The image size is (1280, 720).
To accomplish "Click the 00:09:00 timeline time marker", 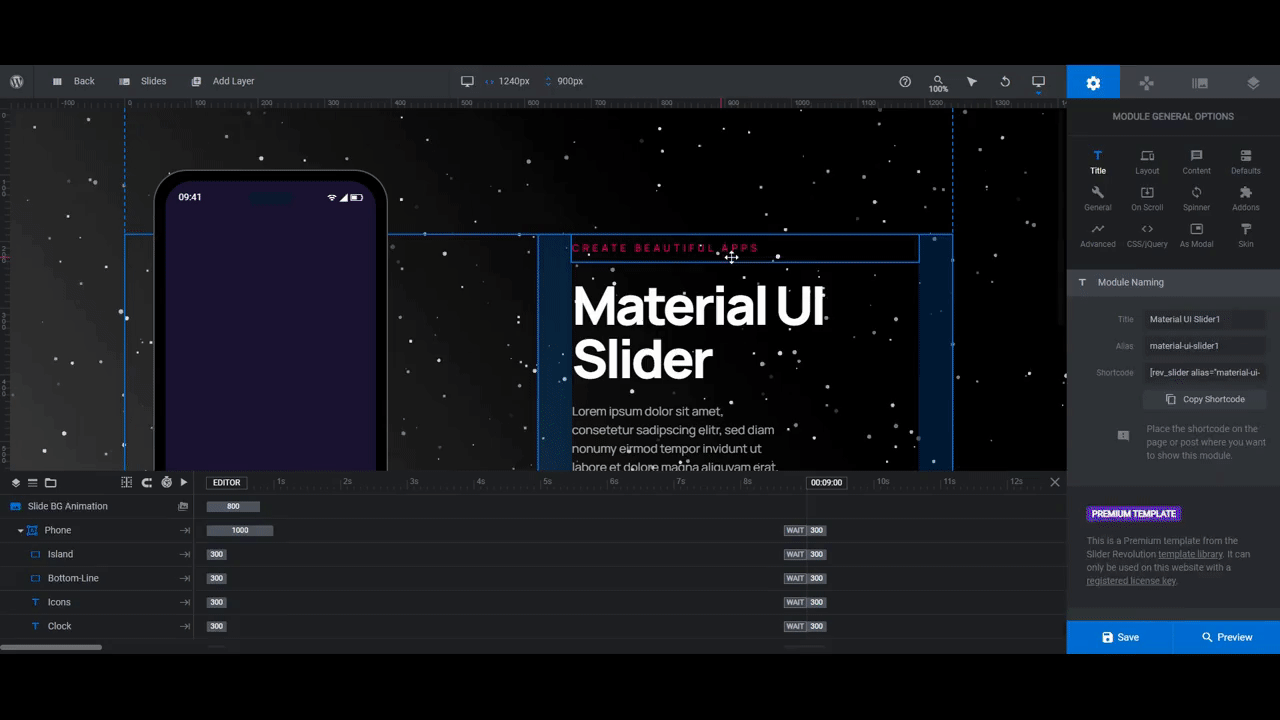I will [826, 482].
